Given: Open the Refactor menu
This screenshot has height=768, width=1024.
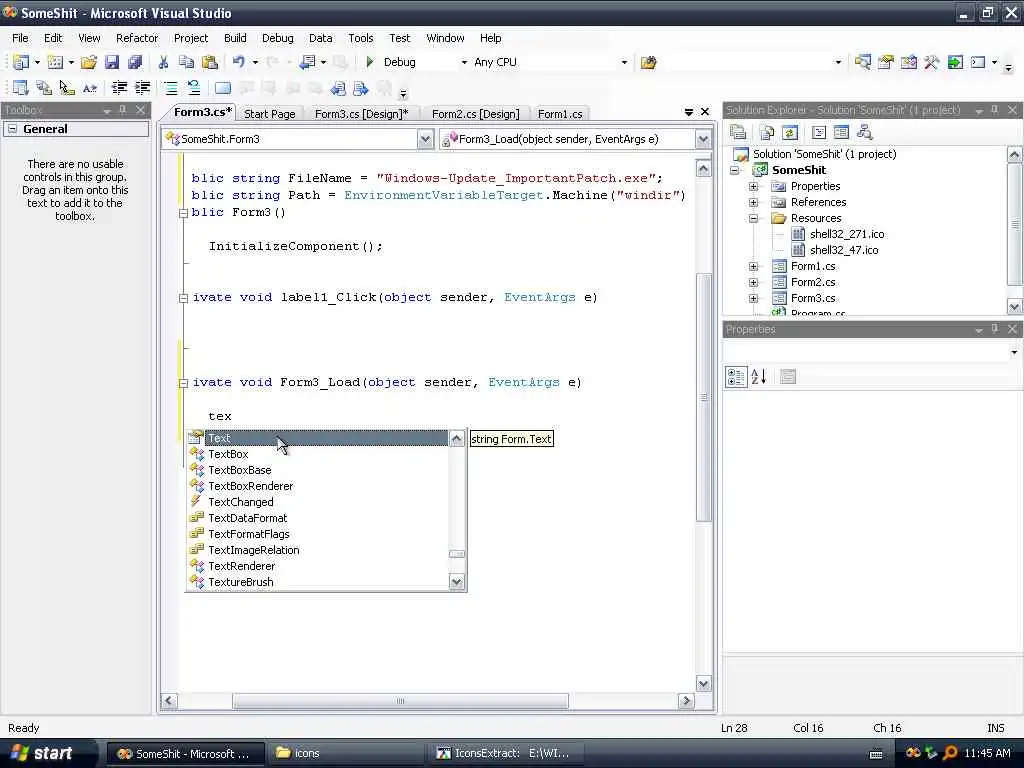Looking at the screenshot, I should [137, 38].
